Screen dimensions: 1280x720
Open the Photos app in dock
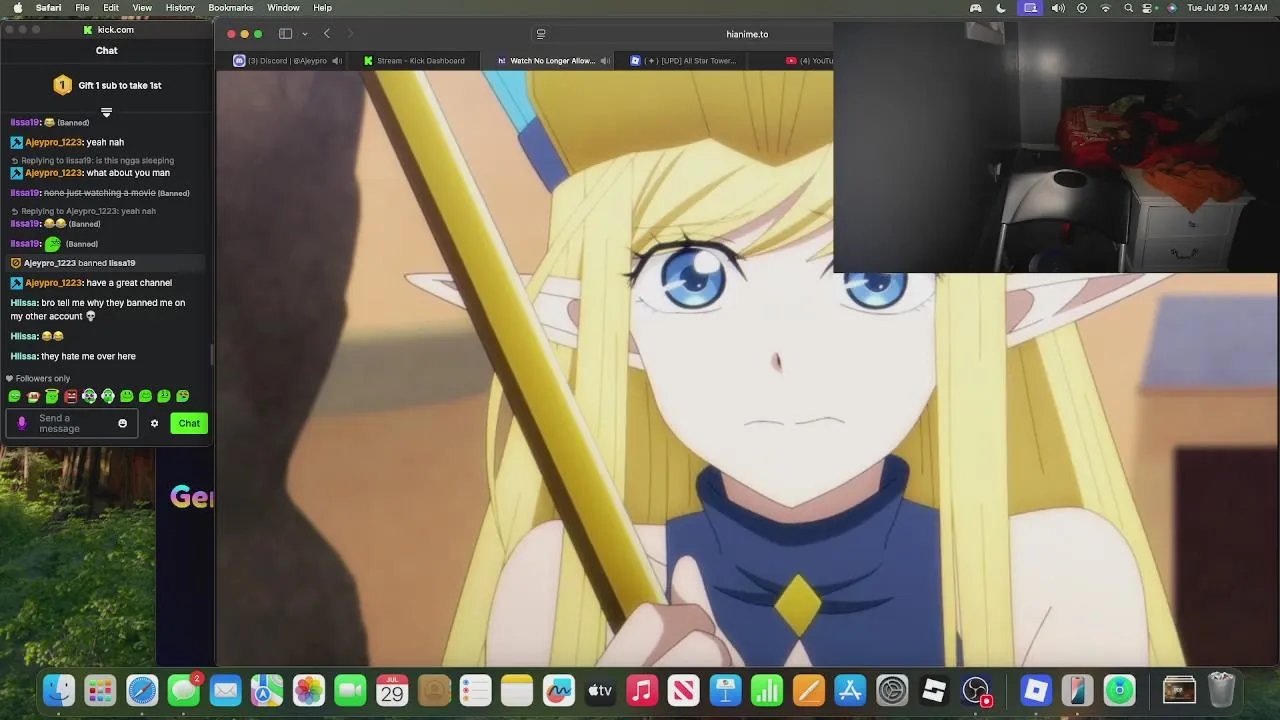(x=309, y=690)
